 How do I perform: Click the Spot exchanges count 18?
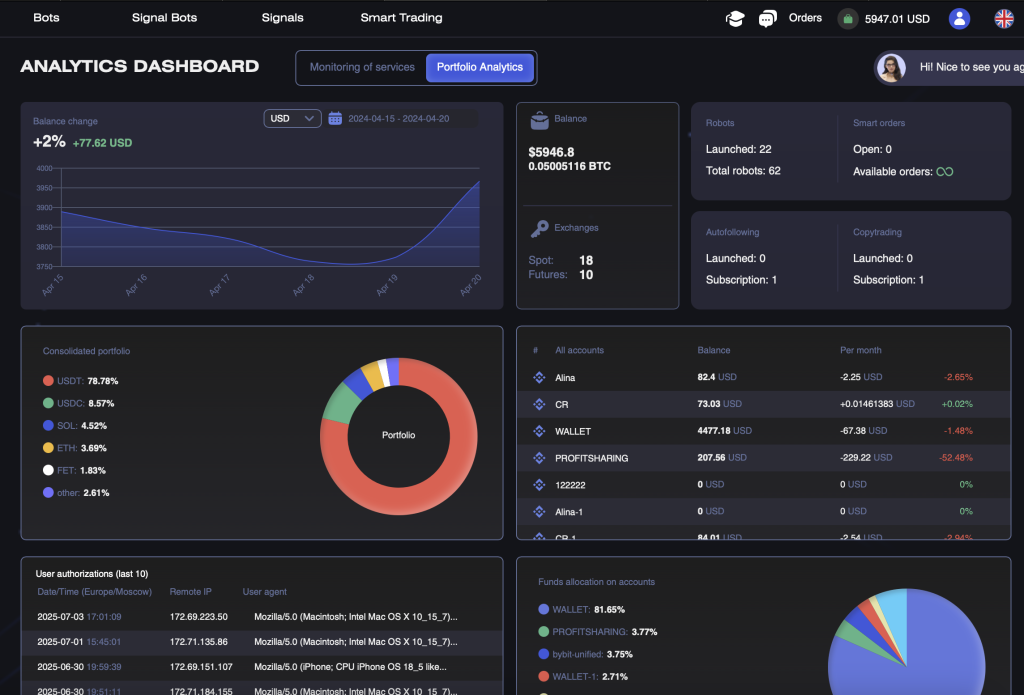(x=586, y=261)
